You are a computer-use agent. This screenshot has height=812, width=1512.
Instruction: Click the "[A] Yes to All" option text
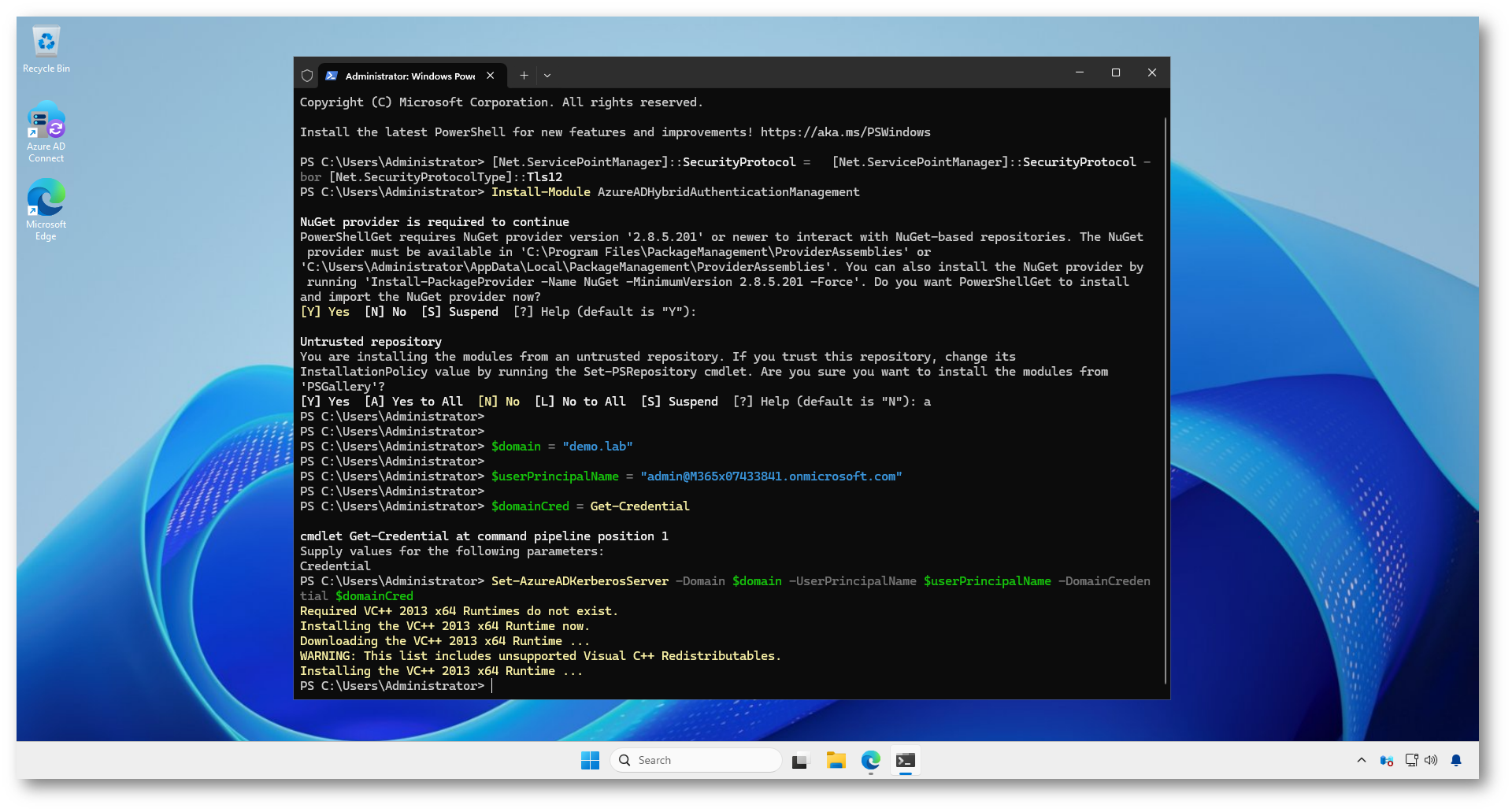pyautogui.click(x=413, y=402)
